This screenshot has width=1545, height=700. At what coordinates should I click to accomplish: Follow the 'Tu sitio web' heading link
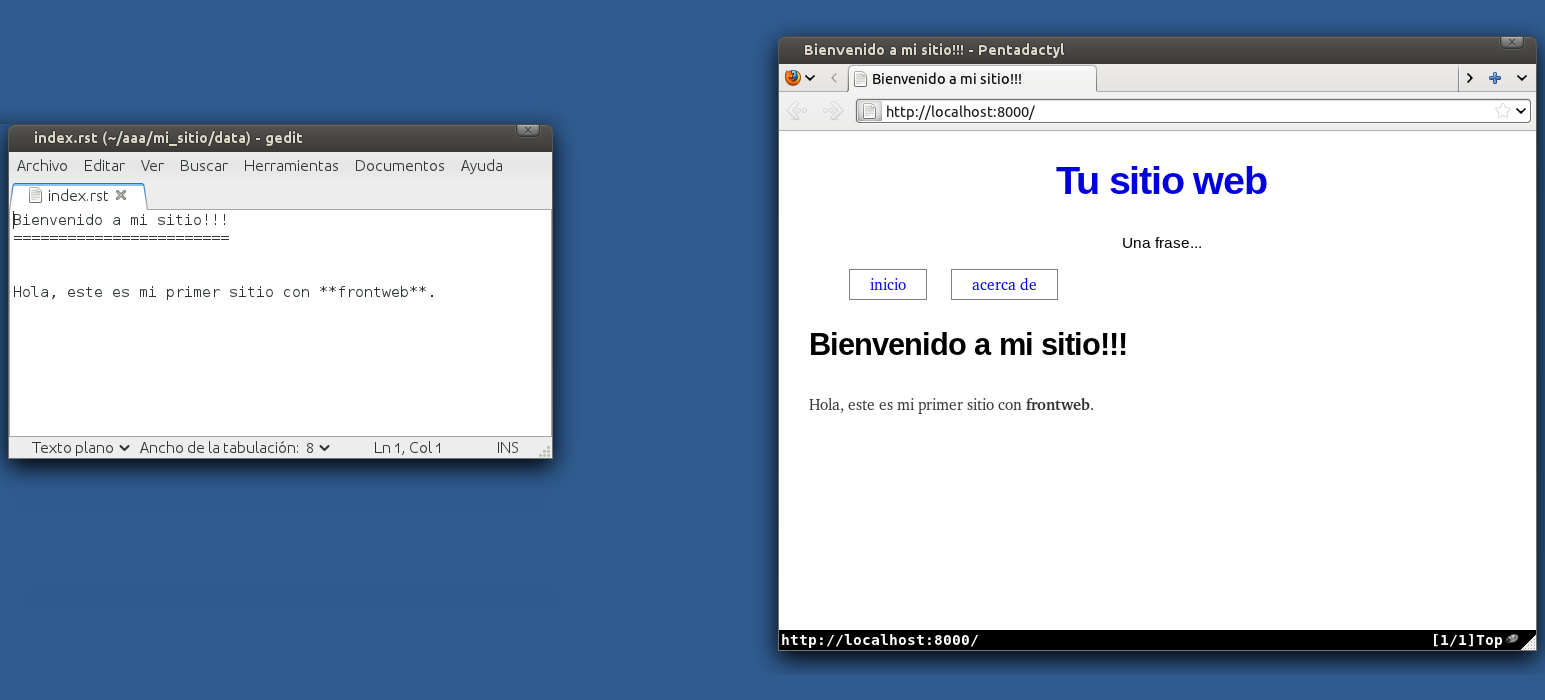tap(1161, 181)
